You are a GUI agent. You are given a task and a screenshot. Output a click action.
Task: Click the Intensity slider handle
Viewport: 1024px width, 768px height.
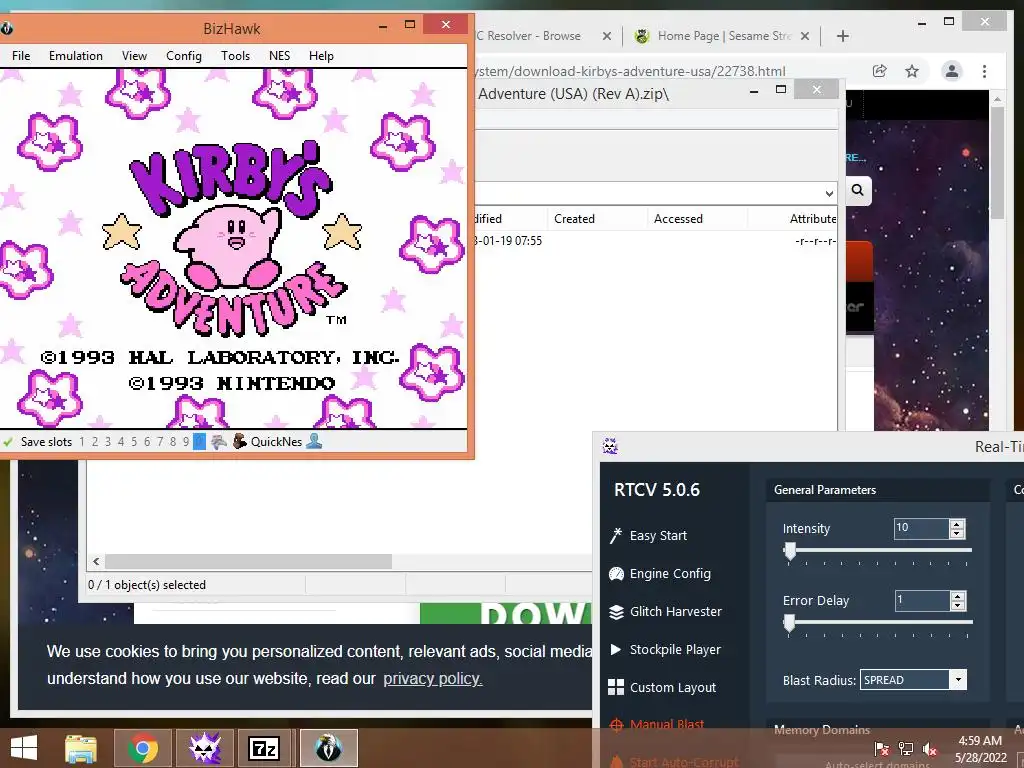point(790,551)
